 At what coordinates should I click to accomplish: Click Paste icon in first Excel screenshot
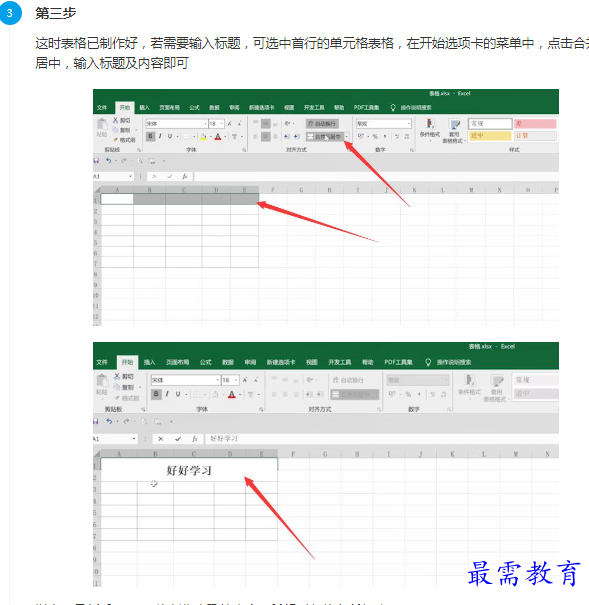tap(102, 125)
